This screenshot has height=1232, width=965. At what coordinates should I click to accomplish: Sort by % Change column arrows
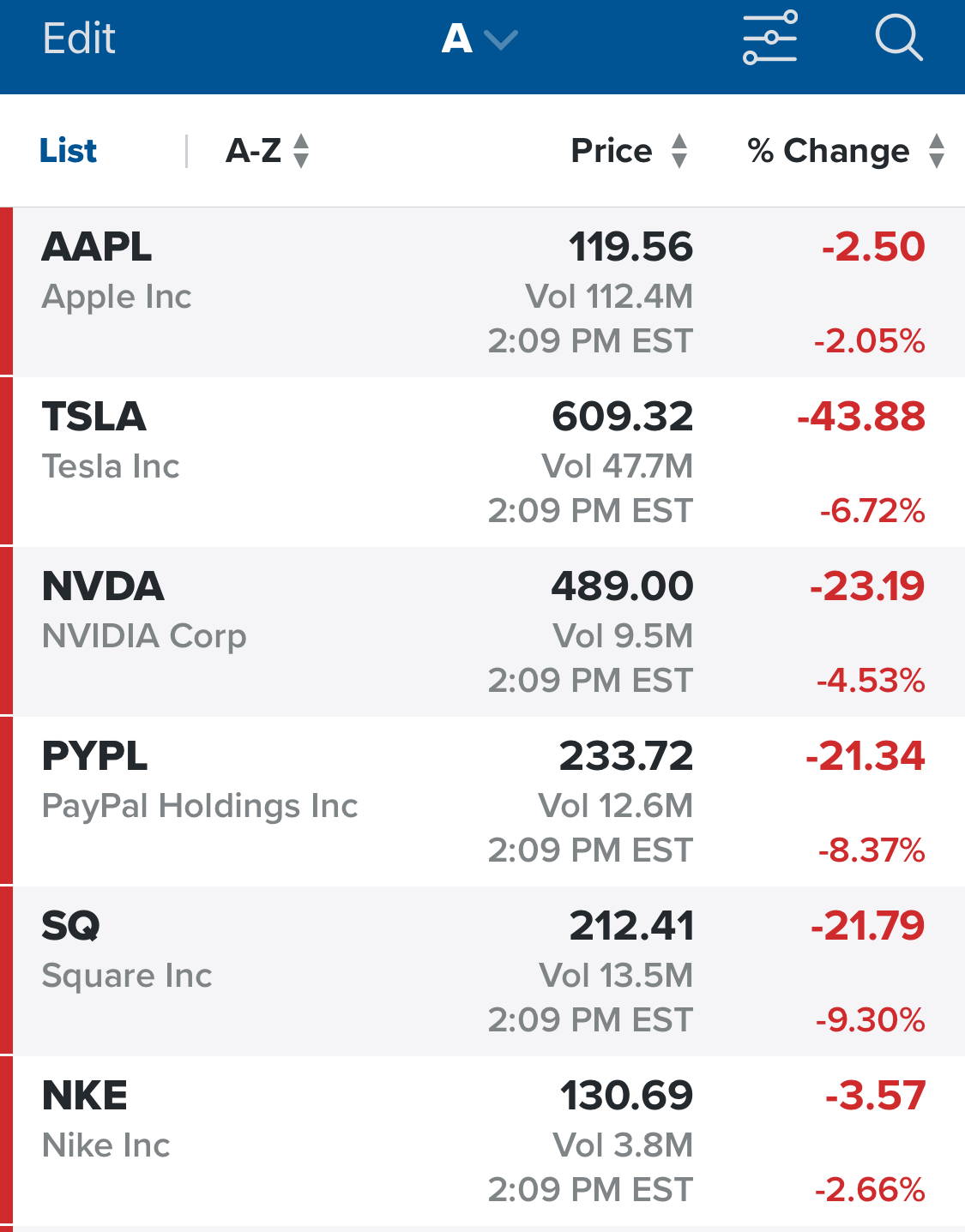pos(936,151)
